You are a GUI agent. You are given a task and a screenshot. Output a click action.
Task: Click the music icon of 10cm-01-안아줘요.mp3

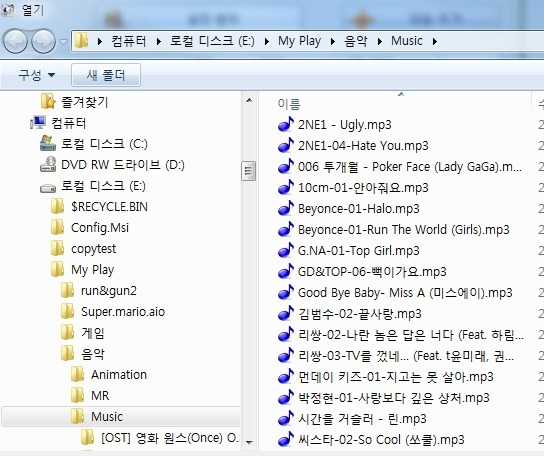pos(286,187)
